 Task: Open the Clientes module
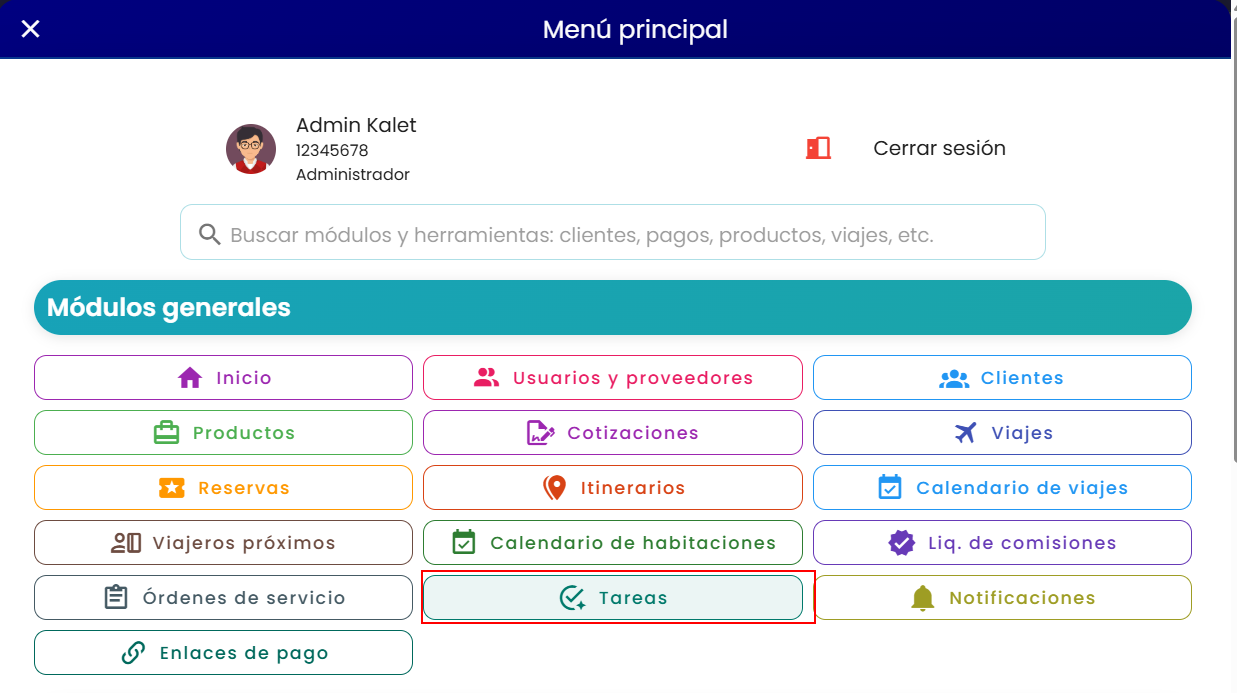tap(1002, 378)
